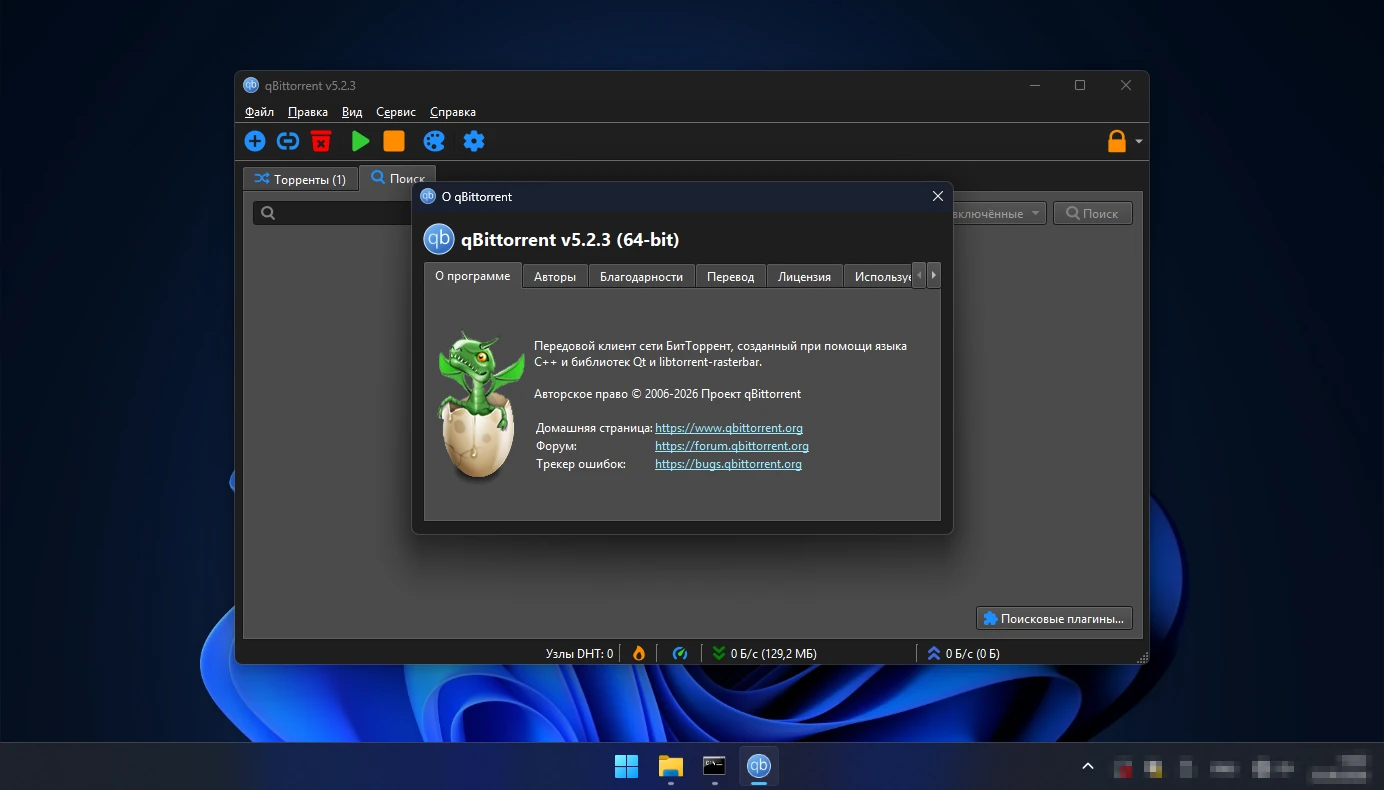This screenshot has width=1384, height=790.
Task: Click the orange padlock lock icon
Action: tap(1117, 141)
